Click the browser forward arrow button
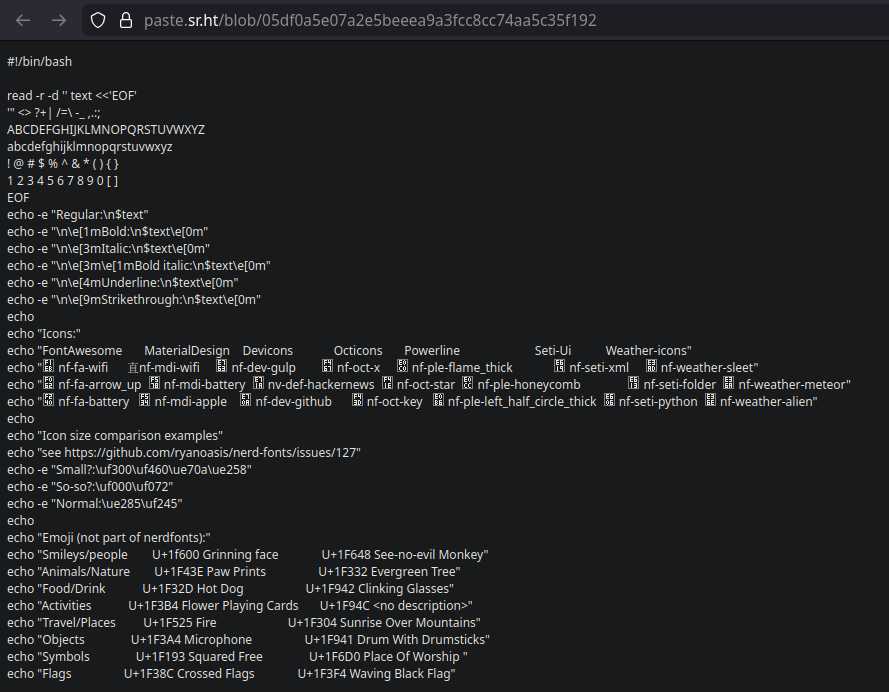 (59, 20)
